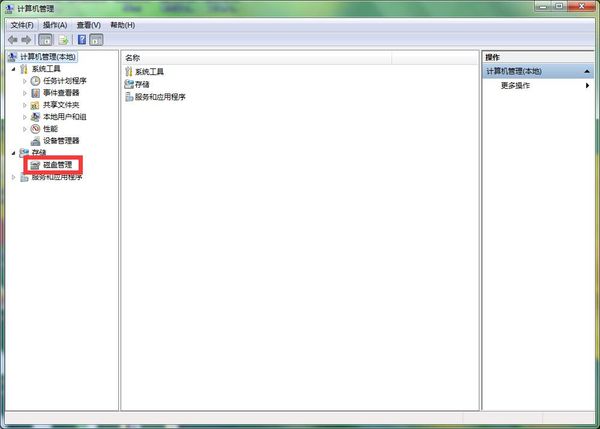This screenshot has height=429, width=600.
Task: Click the Export List toolbar icon
Action: pyautogui.click(x=63, y=40)
